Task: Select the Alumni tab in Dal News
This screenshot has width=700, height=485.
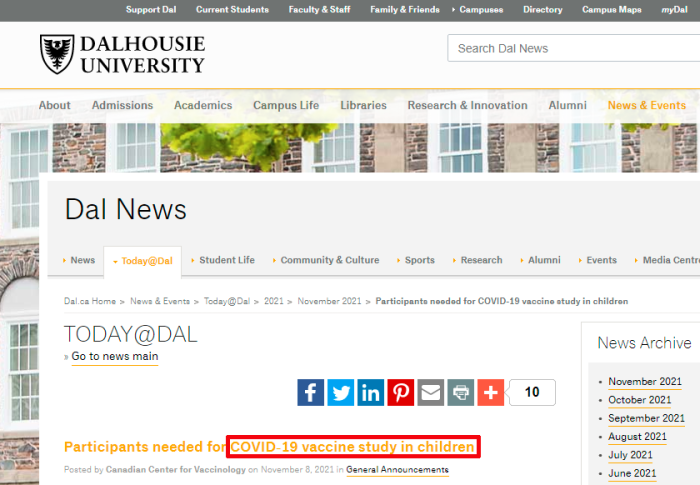Action: (540, 260)
